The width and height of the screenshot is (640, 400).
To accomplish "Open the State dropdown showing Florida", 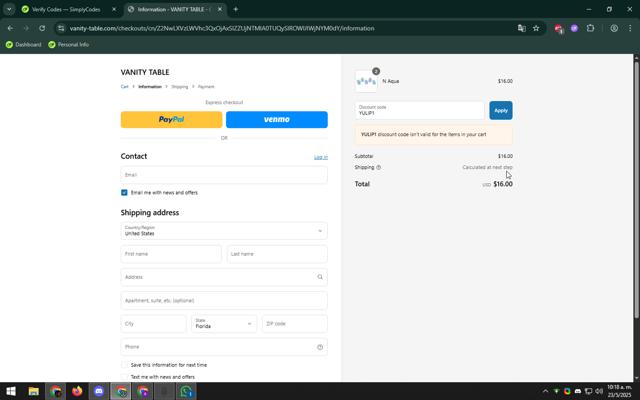I will [x=224, y=324].
